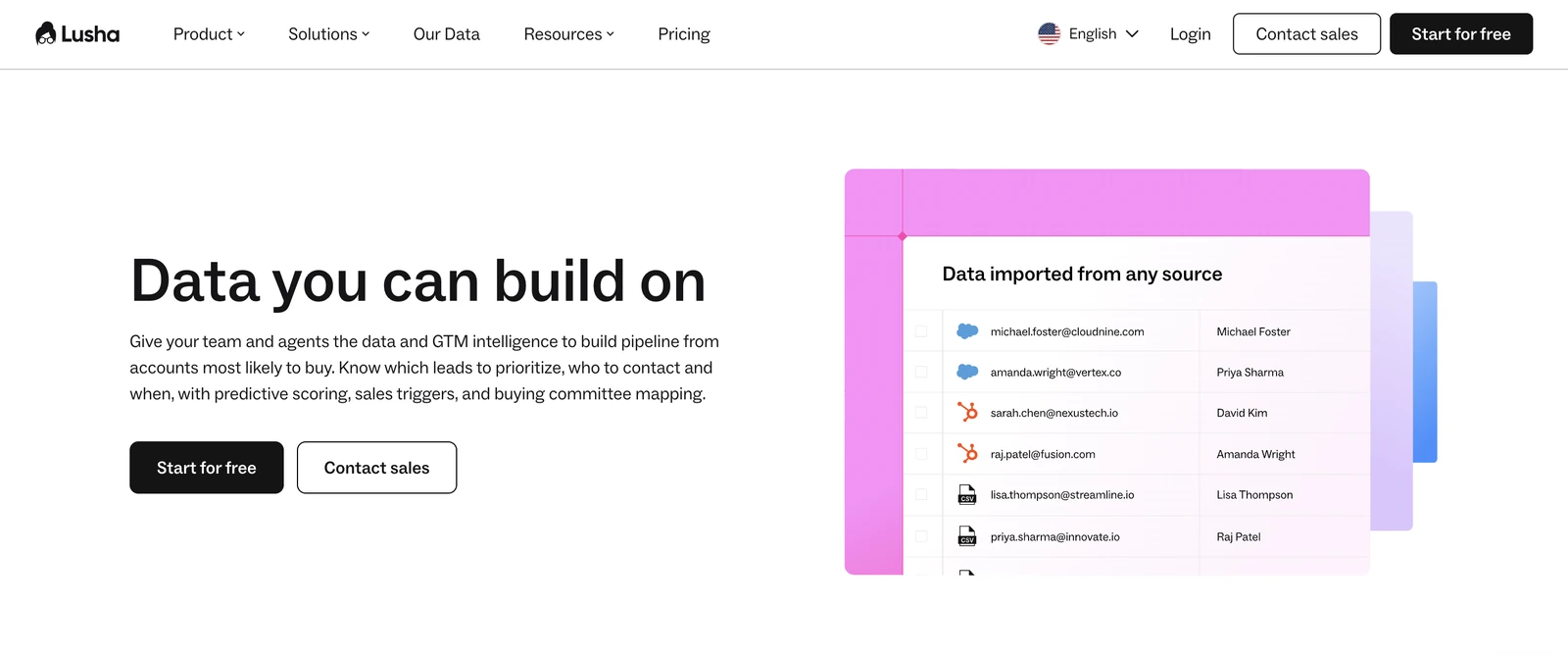Tick checkbox for michael.foster@cloudnine.com row
Screen dimensions: 1568x655
(x=921, y=331)
